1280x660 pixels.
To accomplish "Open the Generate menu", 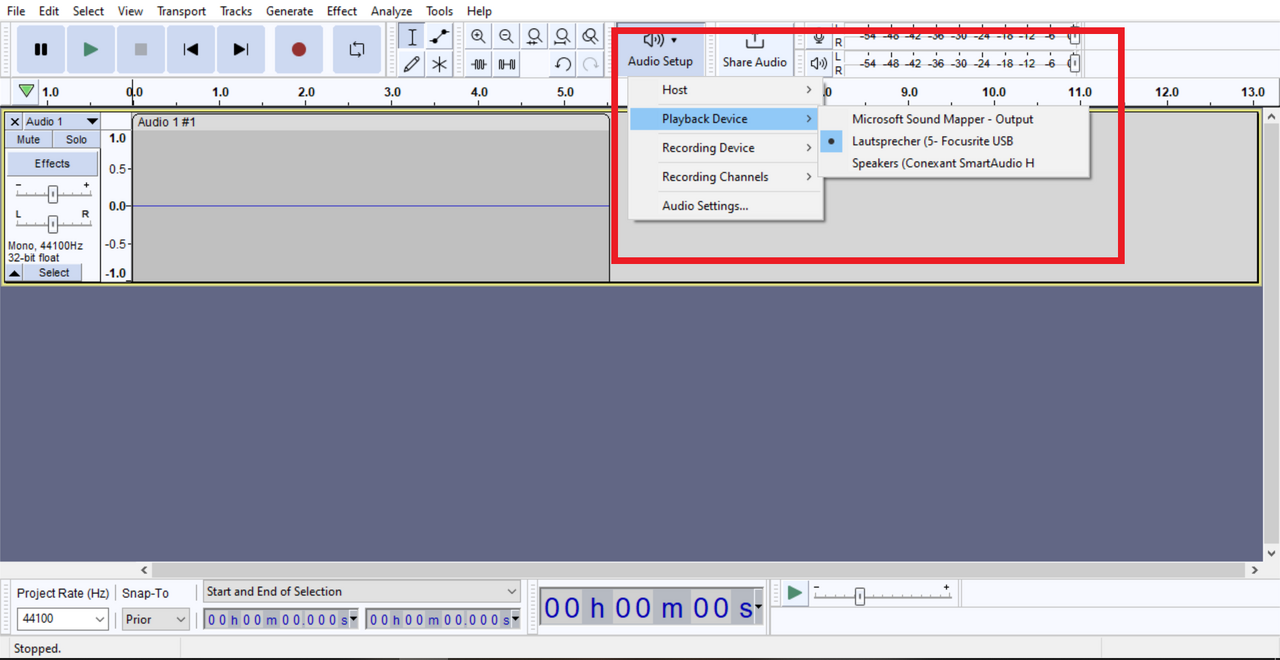I will click(289, 11).
